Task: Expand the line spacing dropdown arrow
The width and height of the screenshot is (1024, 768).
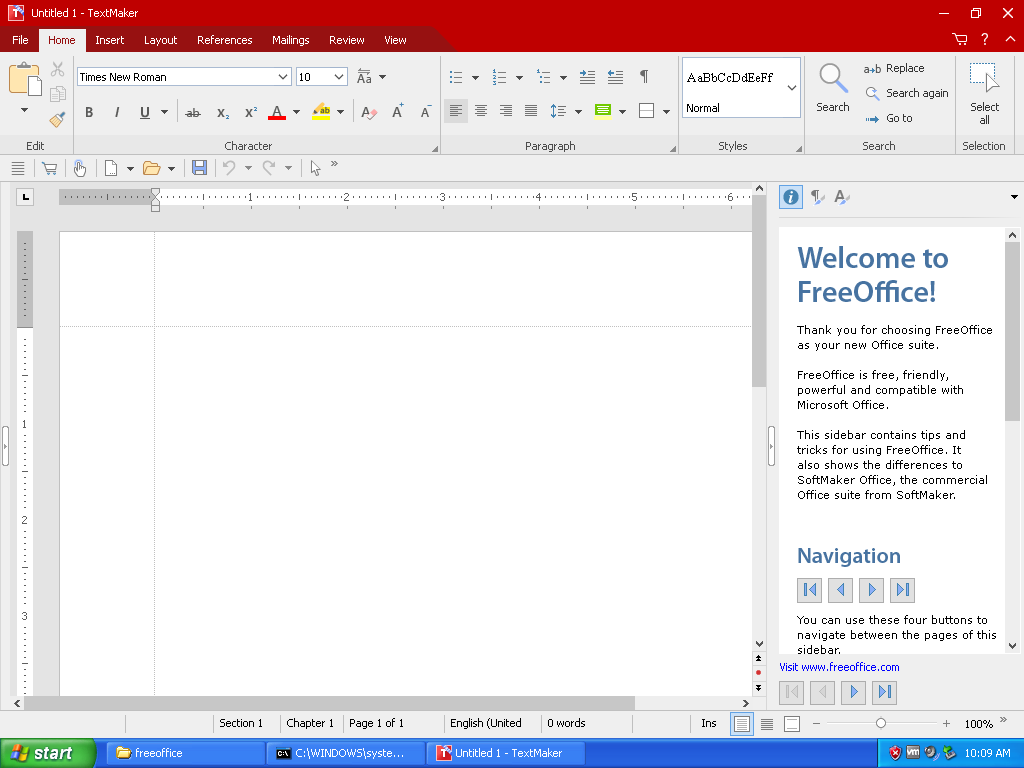Action: point(578,112)
